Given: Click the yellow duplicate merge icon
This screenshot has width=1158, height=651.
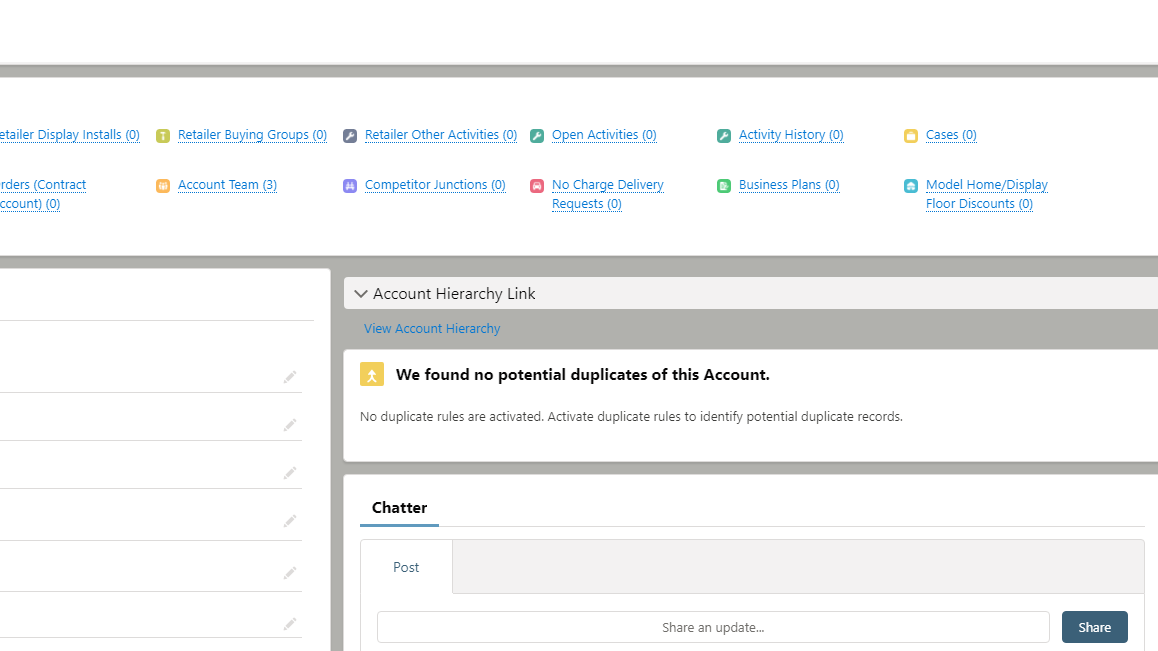Looking at the screenshot, I should [372, 375].
